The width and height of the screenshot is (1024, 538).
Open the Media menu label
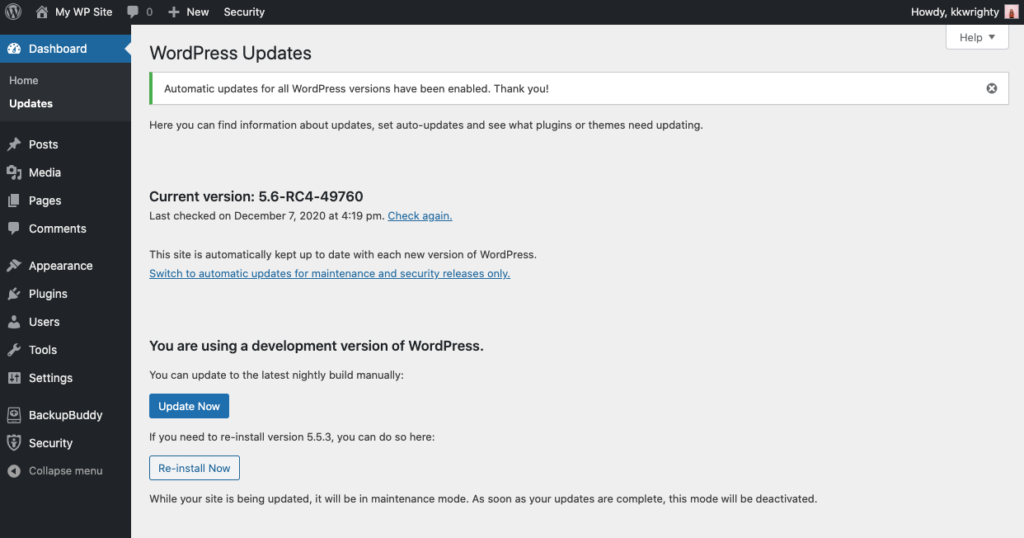(x=44, y=172)
